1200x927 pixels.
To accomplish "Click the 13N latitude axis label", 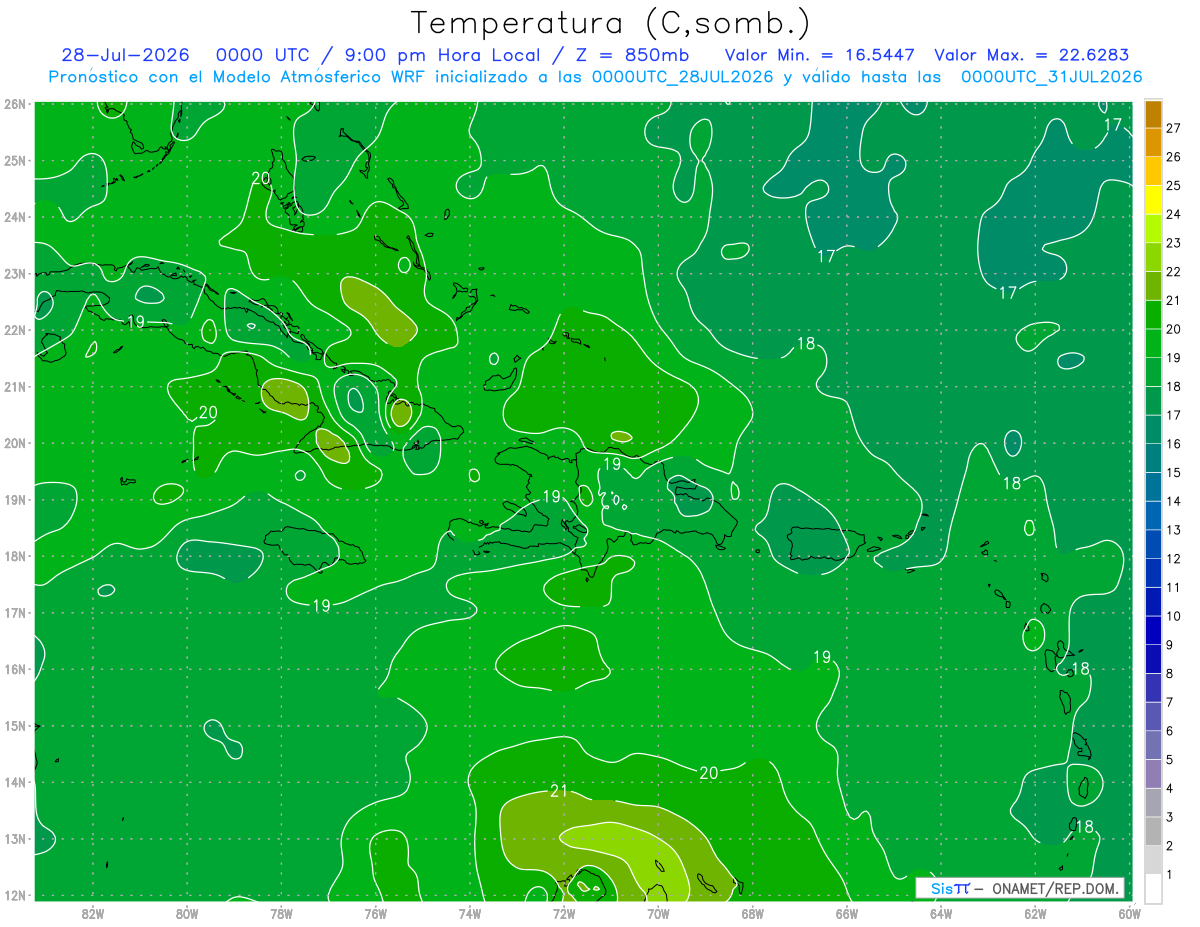I will [14, 838].
